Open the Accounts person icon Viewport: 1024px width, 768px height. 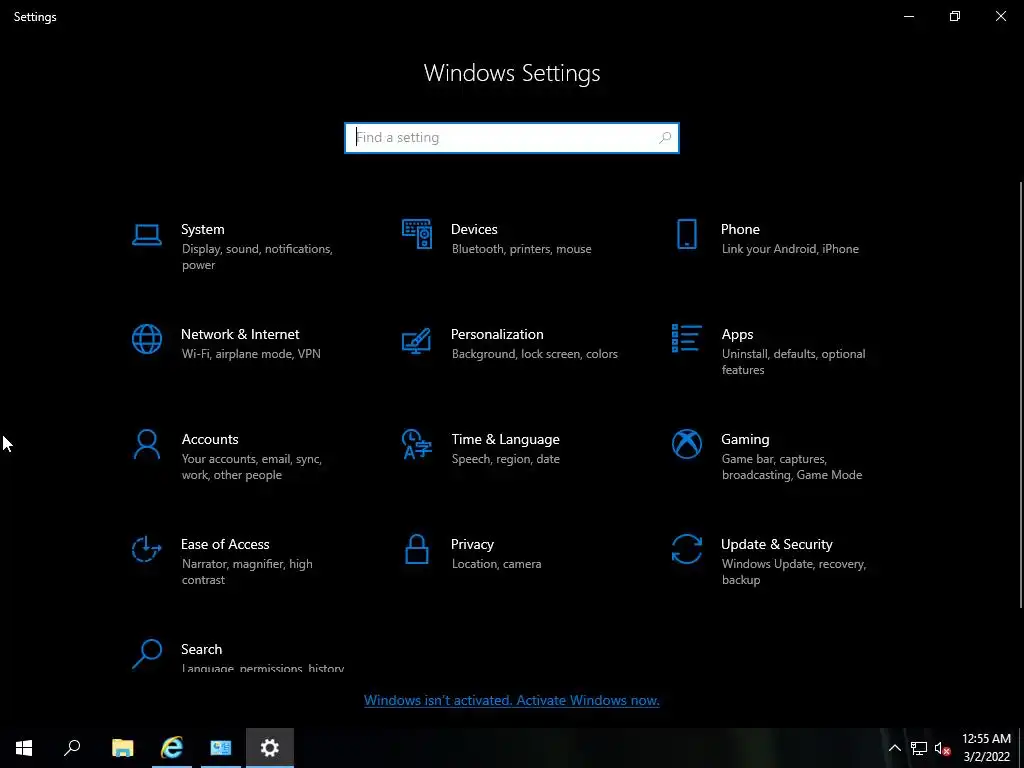[146, 445]
